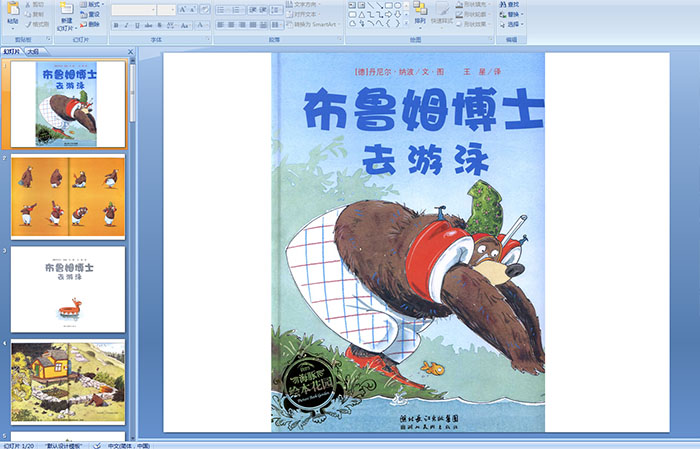Switch to the Slides (幻灯片) pane tab
This screenshot has height=449, width=700.
(12, 51)
